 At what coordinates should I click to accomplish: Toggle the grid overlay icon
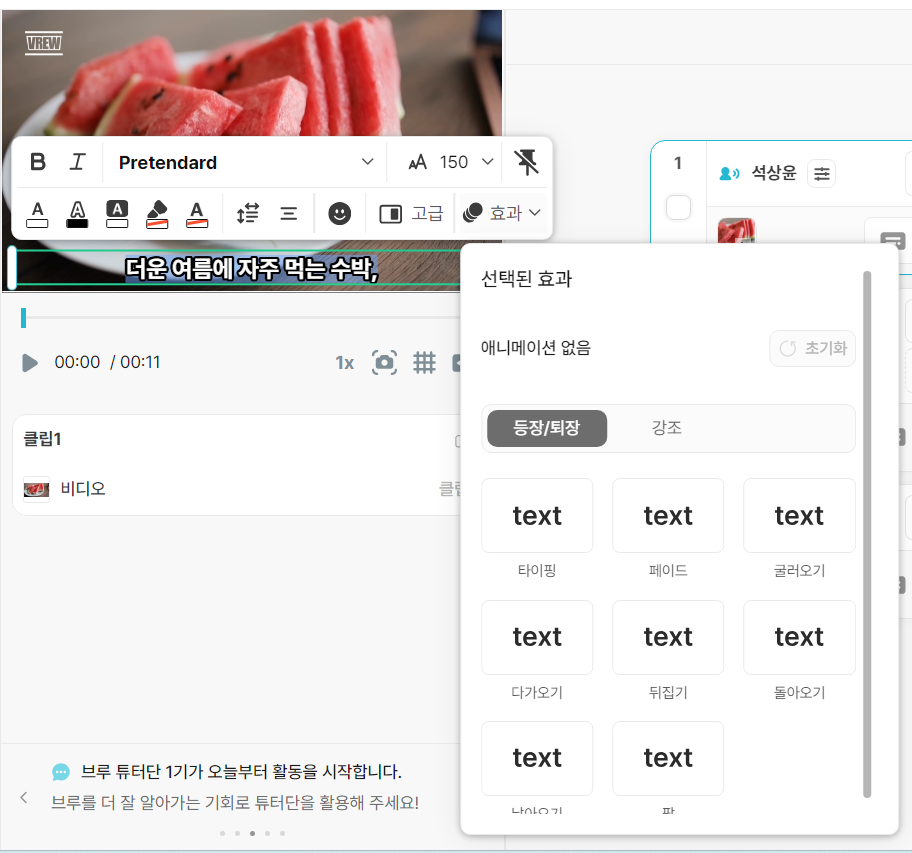[x=424, y=363]
